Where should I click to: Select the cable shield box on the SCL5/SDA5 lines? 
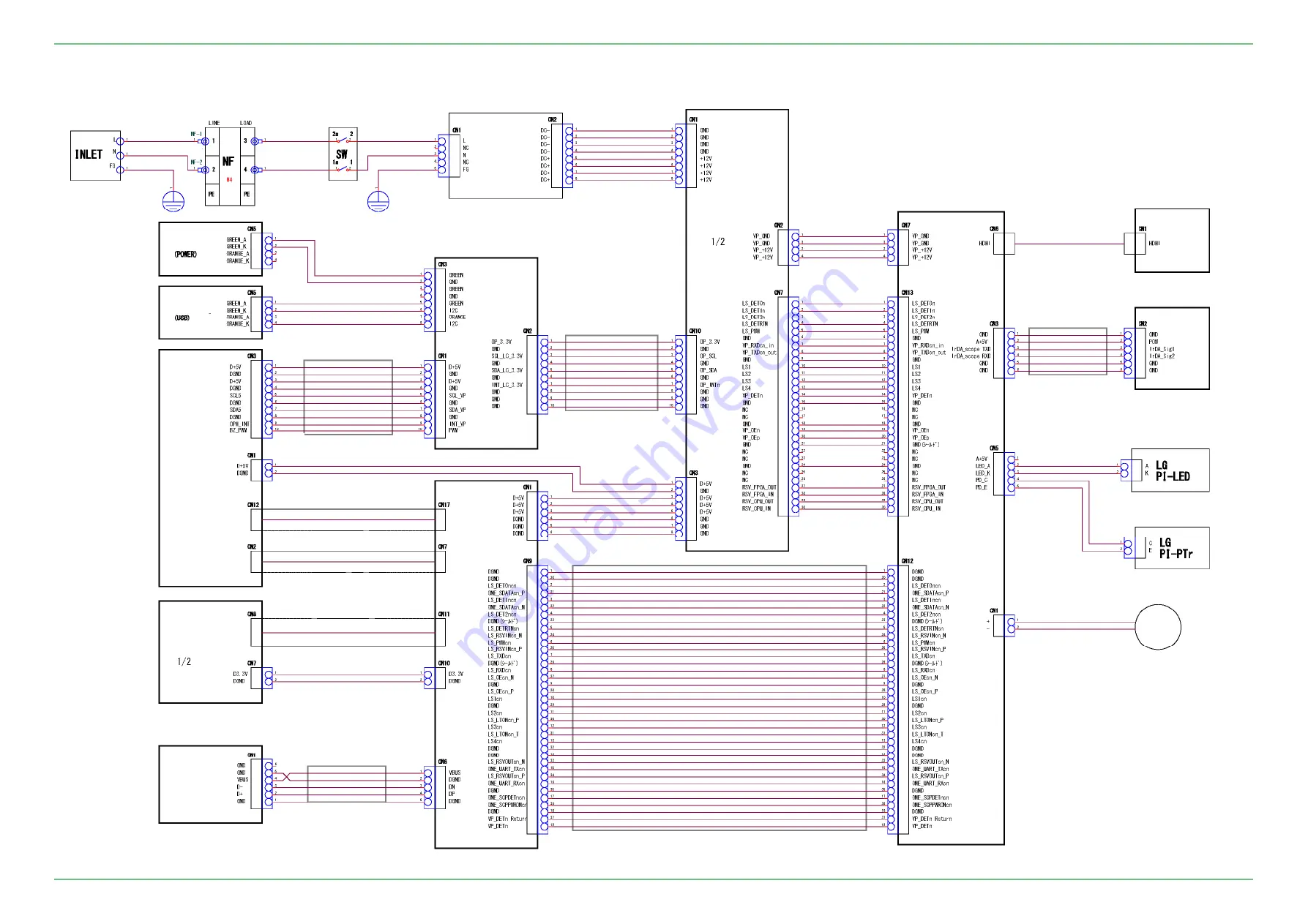[x=348, y=397]
